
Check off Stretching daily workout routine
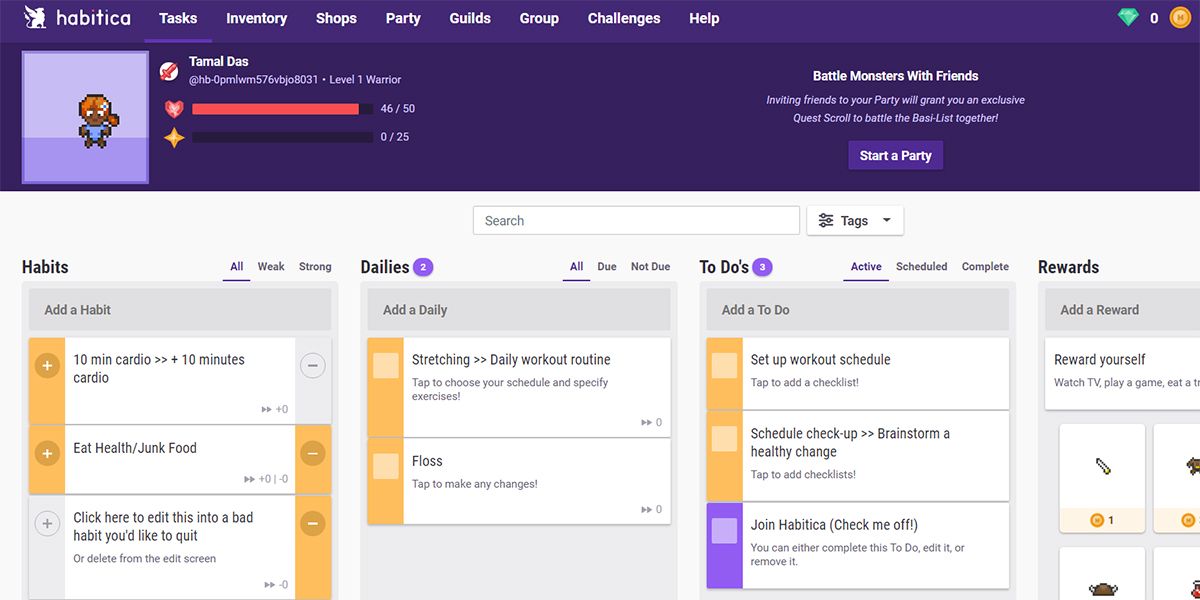pos(385,366)
